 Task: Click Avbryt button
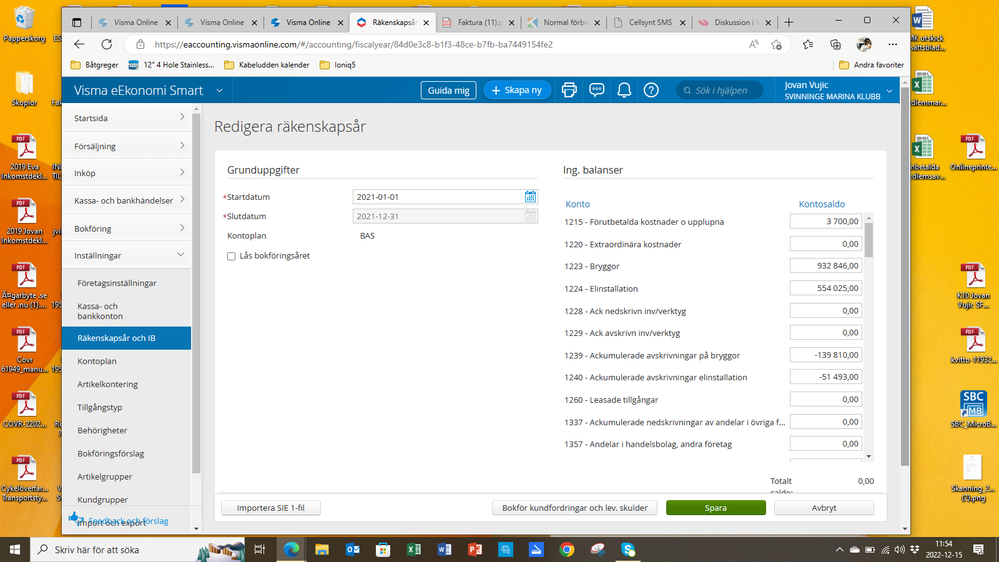click(824, 508)
